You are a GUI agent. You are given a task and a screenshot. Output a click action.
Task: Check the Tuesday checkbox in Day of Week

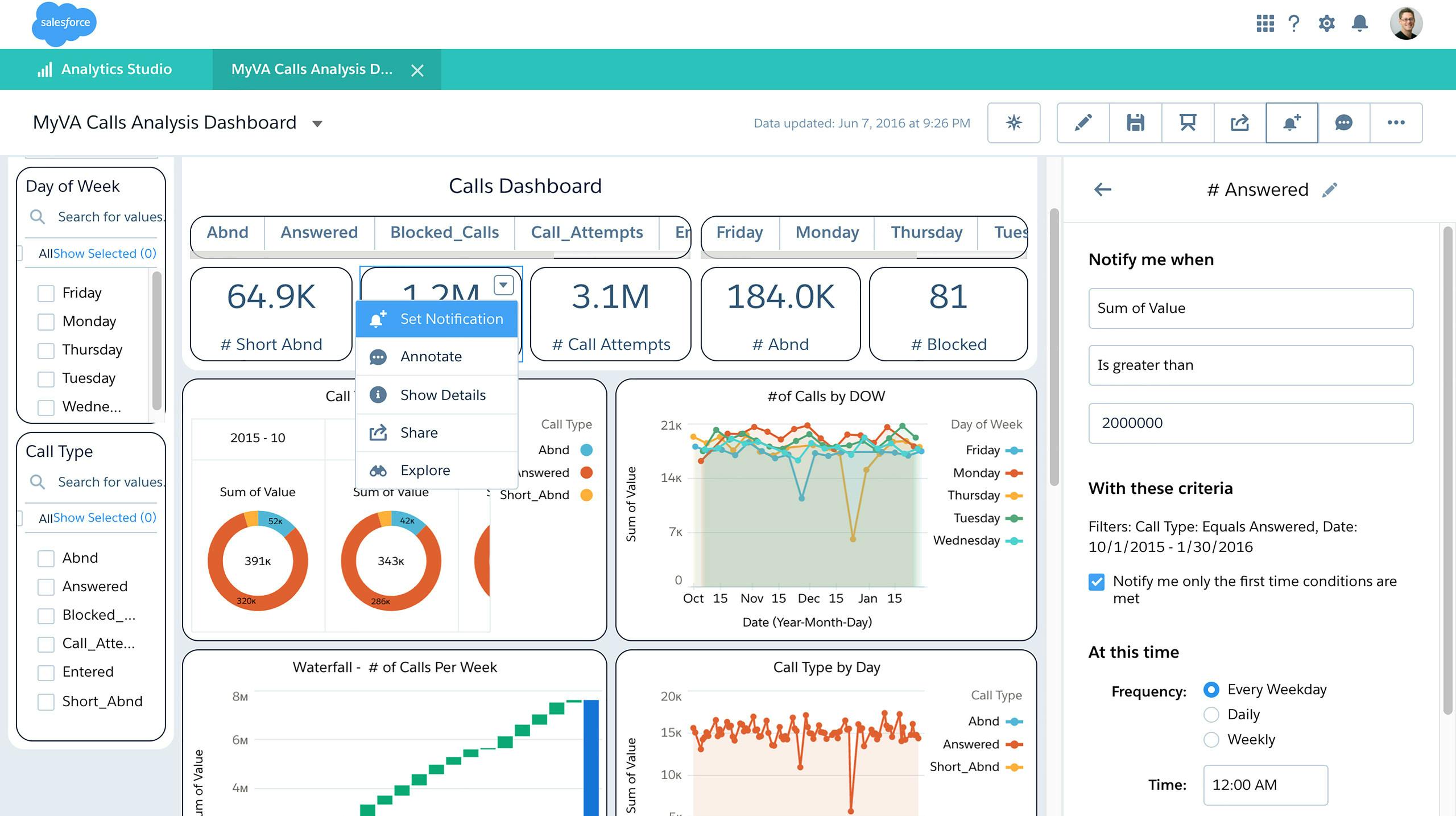(46, 379)
